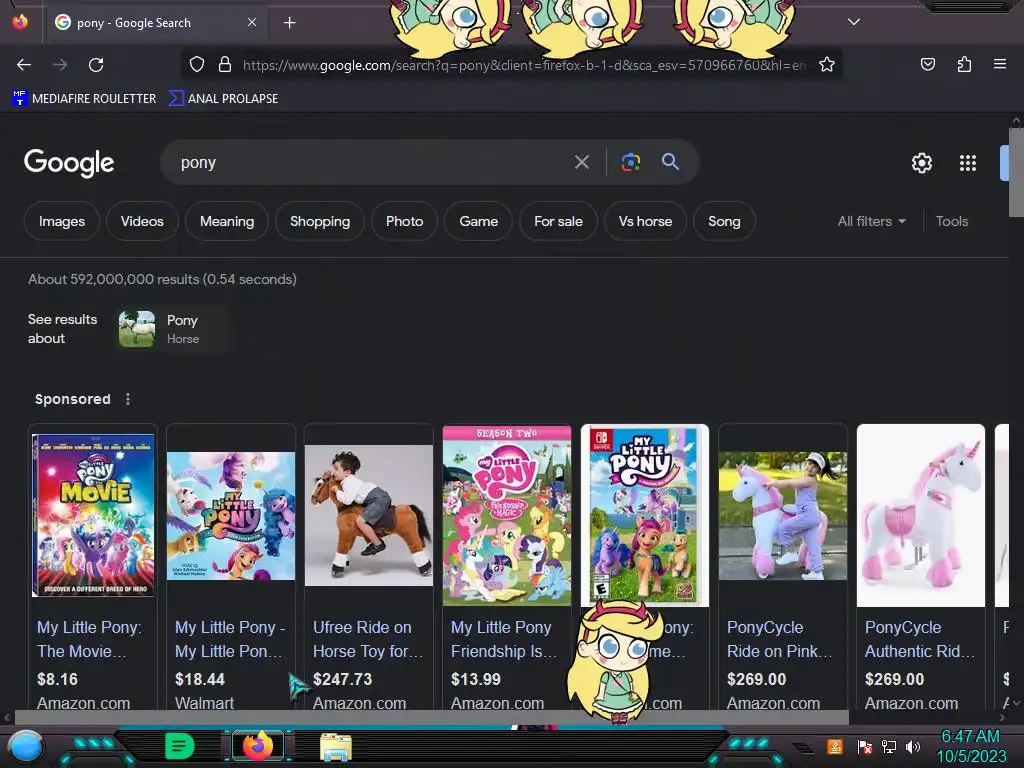Viewport: 1024px width, 768px height.
Task: Open the second bookmark toolbar item
Action: coord(223,99)
